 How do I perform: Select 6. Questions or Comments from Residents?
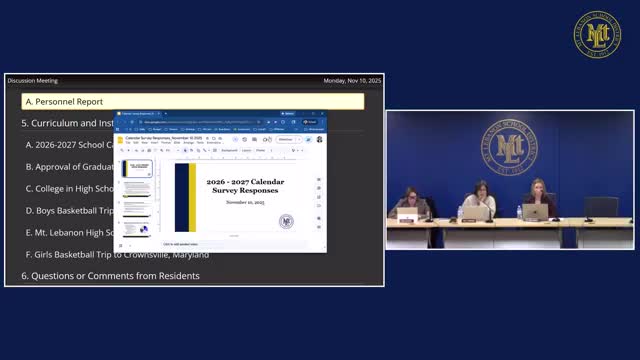pos(111,276)
